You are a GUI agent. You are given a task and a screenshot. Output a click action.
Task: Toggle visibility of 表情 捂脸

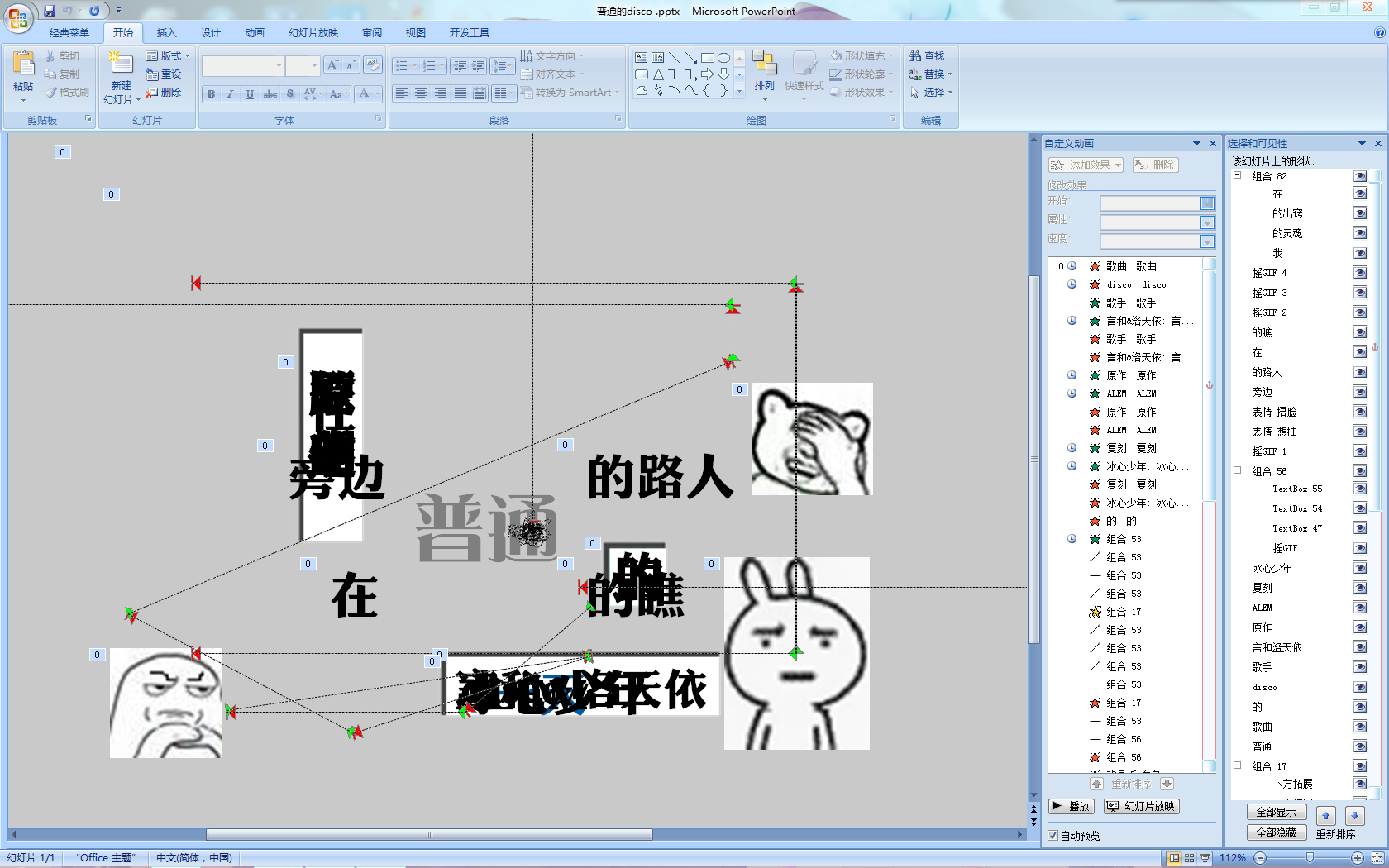(1359, 412)
